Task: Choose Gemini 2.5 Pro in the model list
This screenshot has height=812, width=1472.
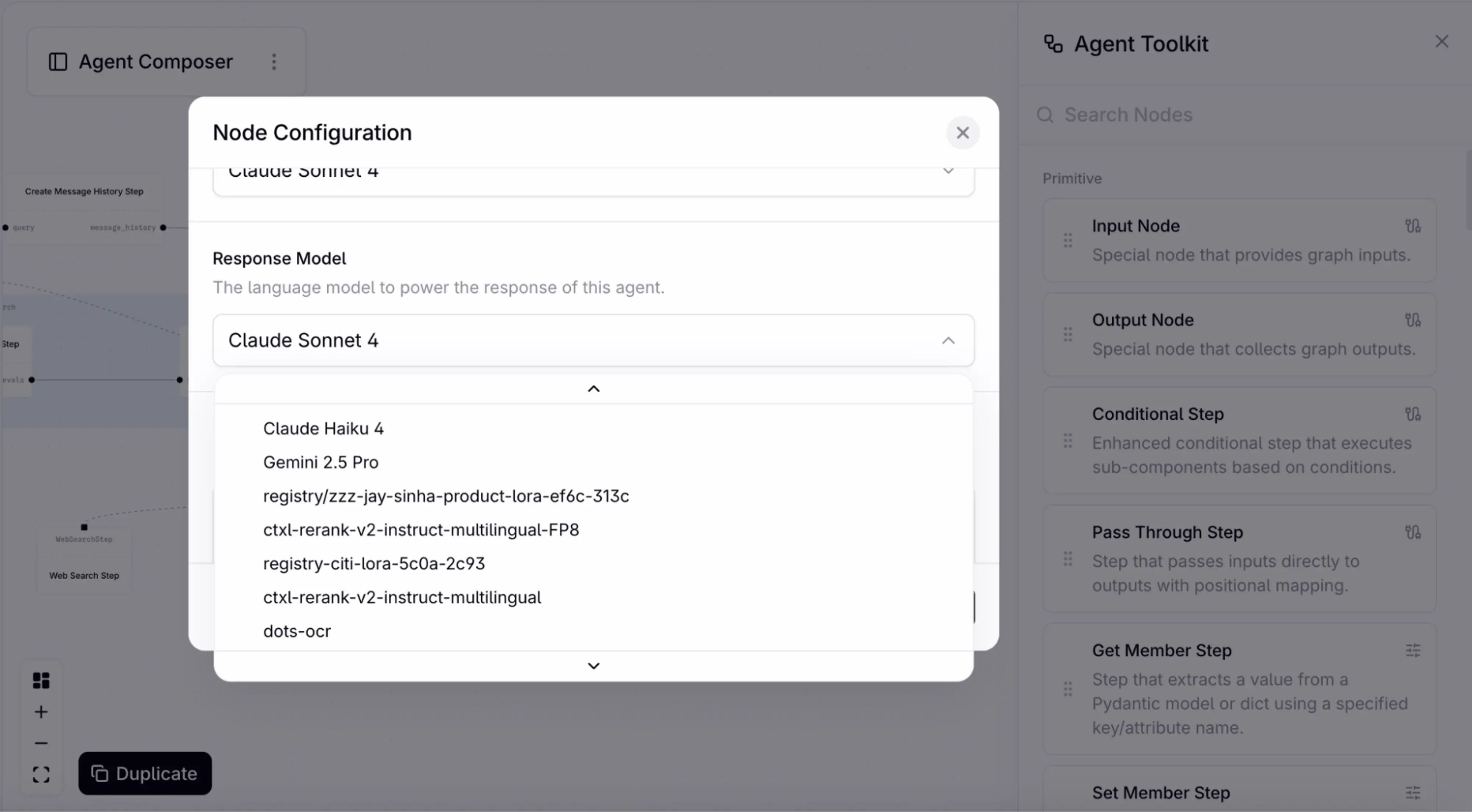Action: pos(321,462)
